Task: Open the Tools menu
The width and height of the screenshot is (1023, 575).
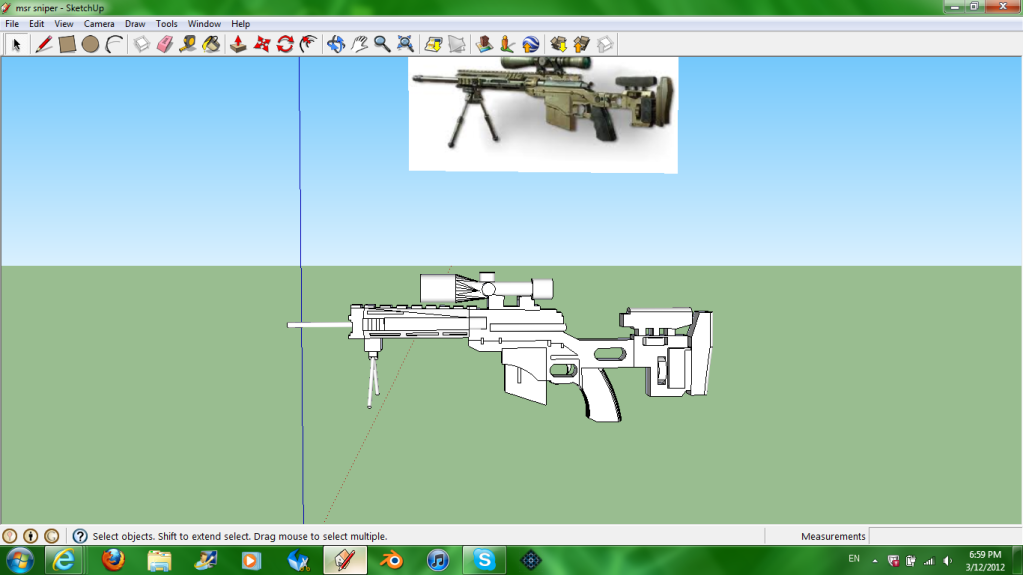Action: [x=166, y=23]
